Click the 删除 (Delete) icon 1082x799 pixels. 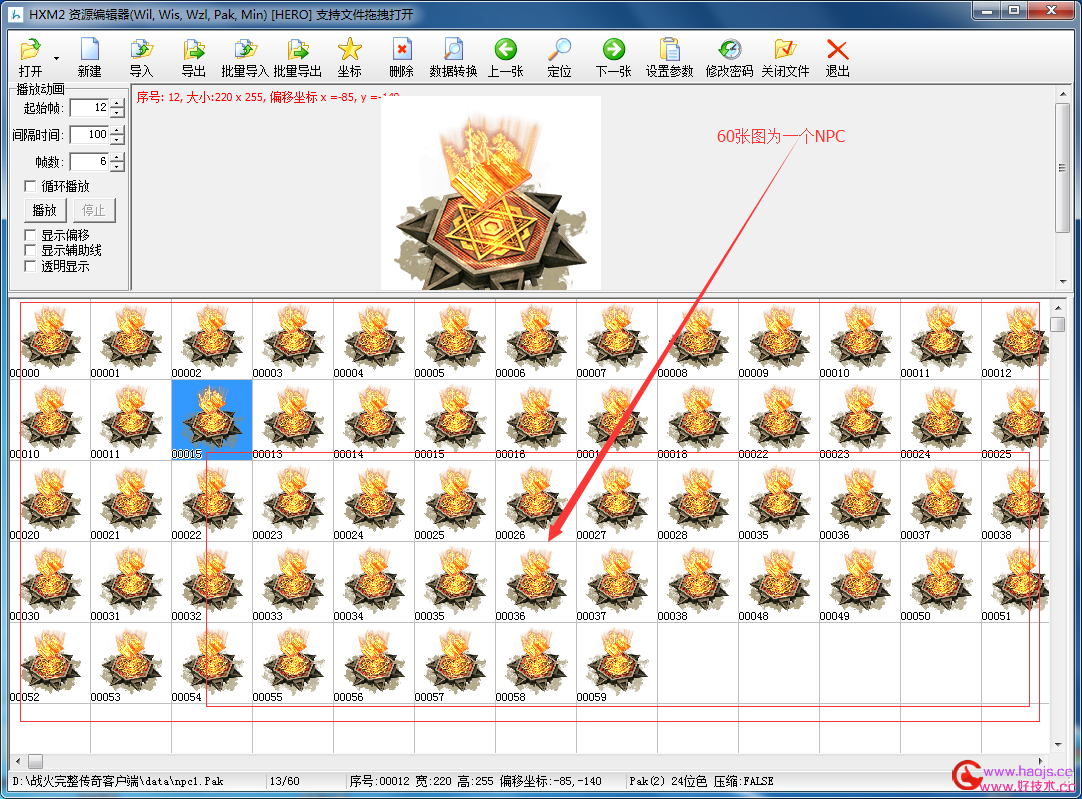(402, 50)
